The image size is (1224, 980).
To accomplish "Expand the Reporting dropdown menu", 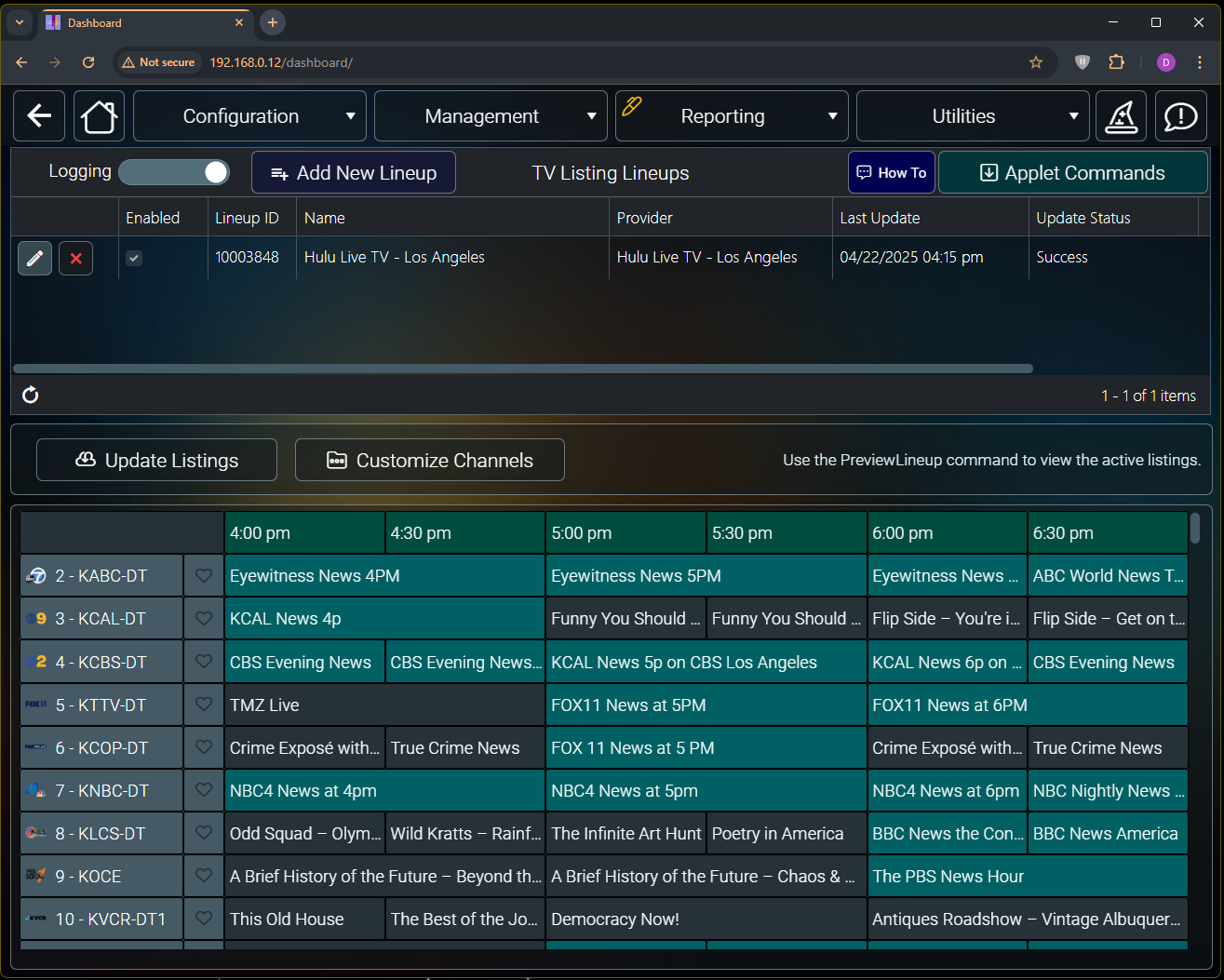I will (x=732, y=116).
